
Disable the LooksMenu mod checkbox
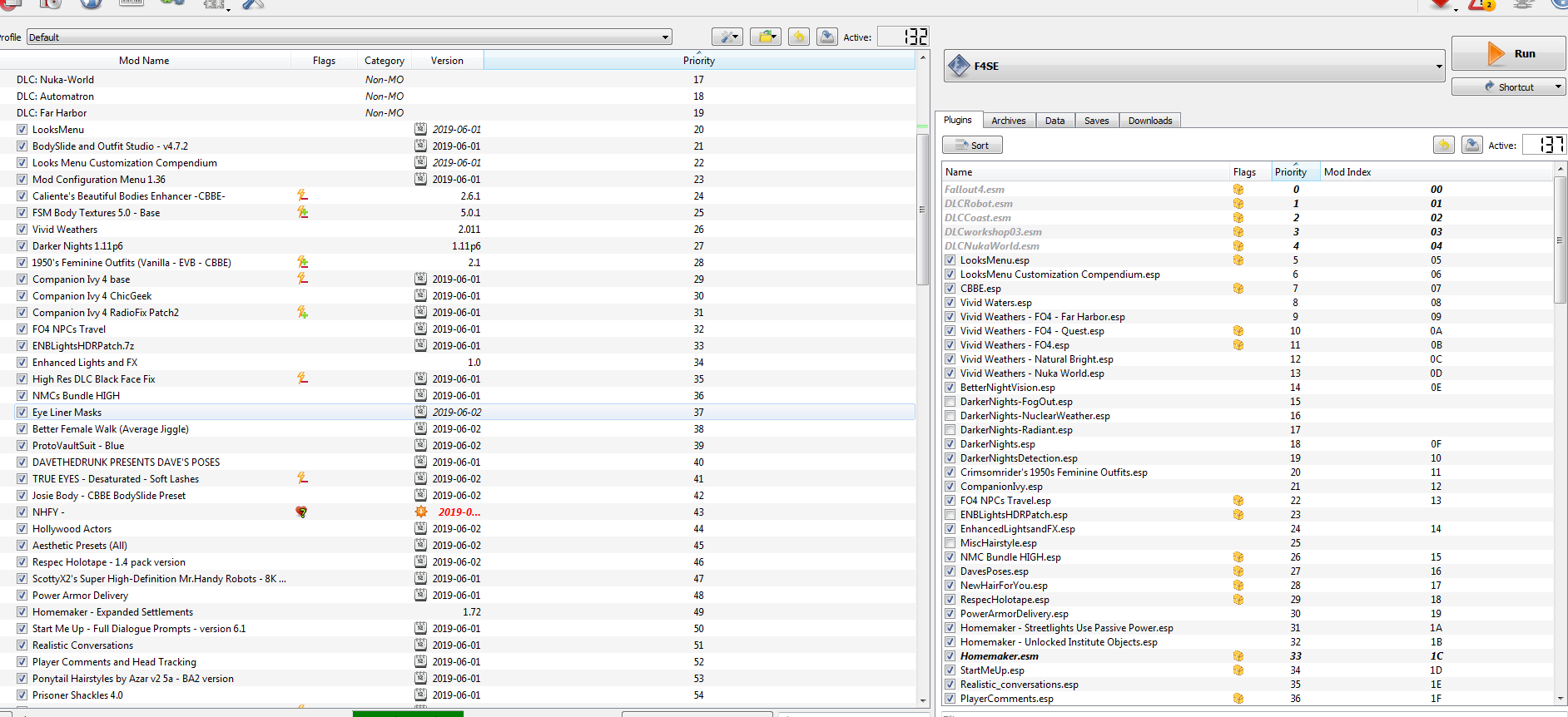[22, 130]
